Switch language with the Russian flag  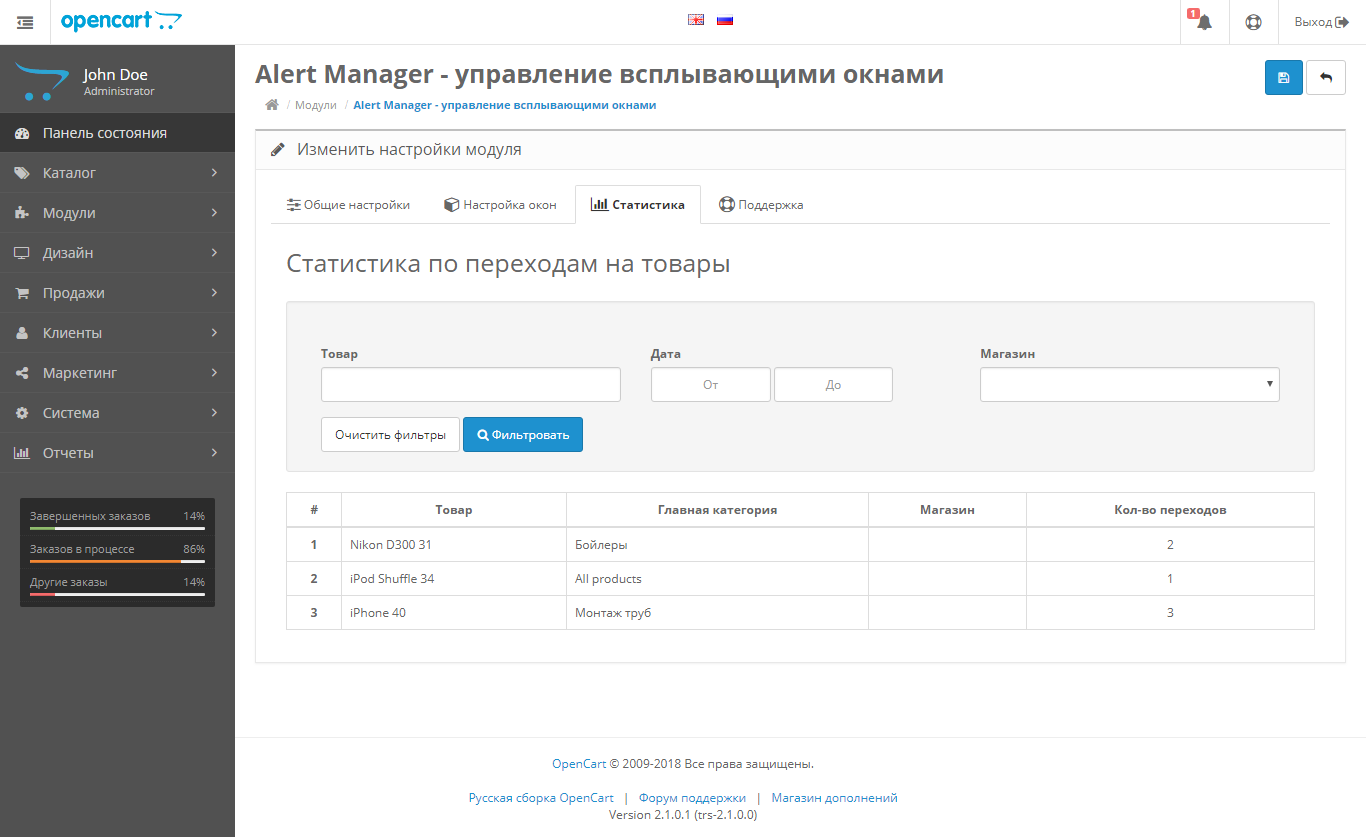pyautogui.click(x=725, y=20)
